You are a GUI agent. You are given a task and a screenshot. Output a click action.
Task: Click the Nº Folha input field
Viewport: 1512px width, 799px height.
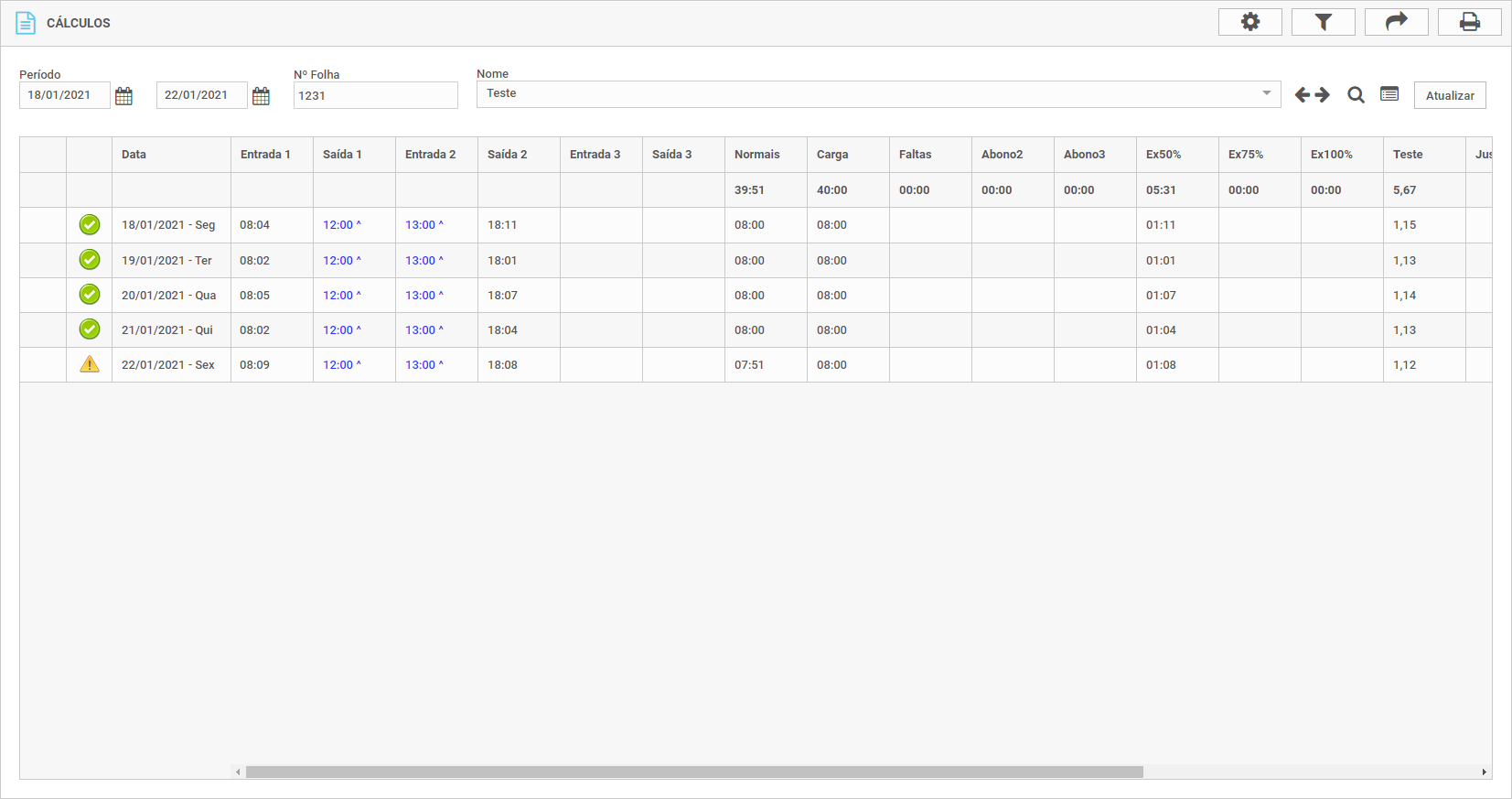(375, 95)
